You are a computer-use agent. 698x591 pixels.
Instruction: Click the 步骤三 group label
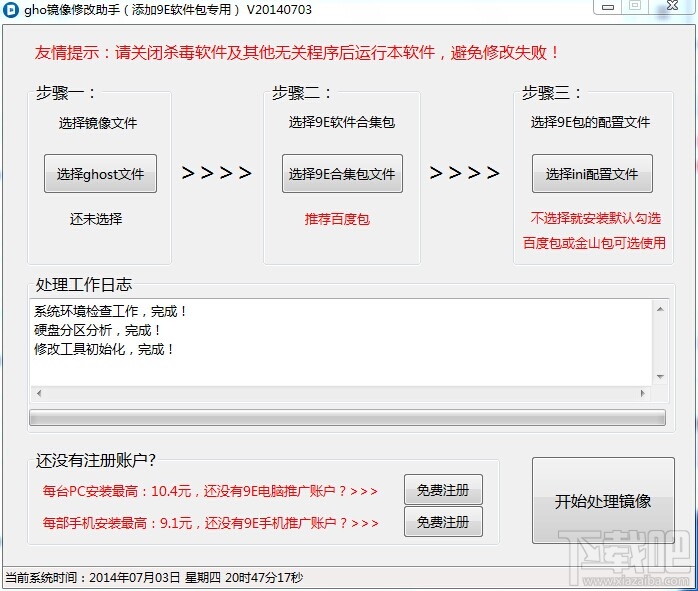pos(552,93)
